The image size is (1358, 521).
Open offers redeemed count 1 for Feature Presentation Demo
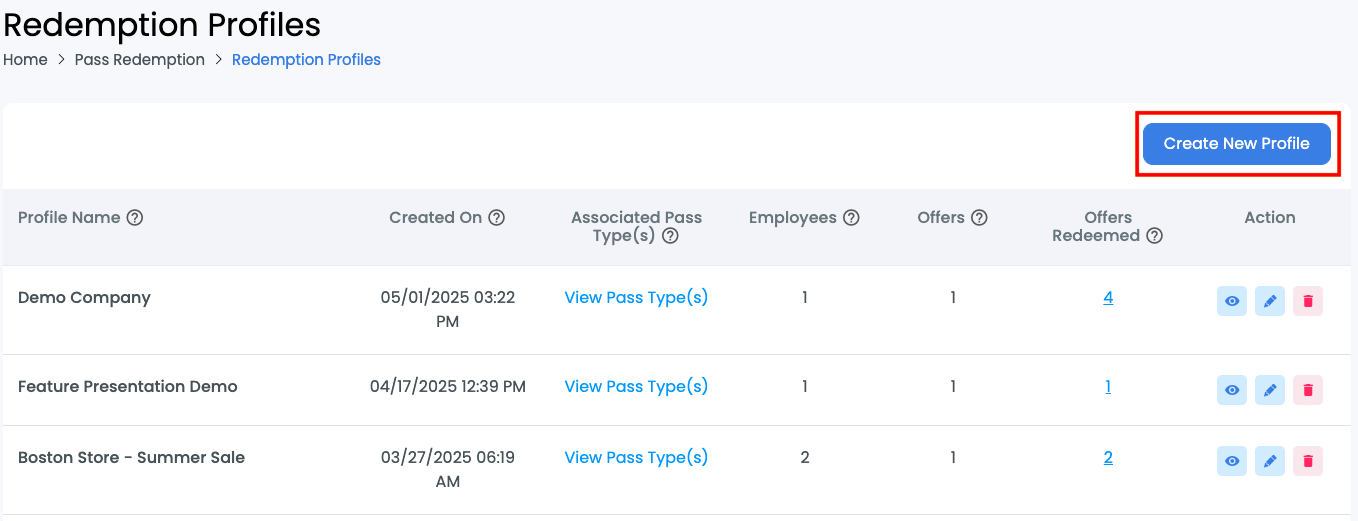click(1108, 386)
